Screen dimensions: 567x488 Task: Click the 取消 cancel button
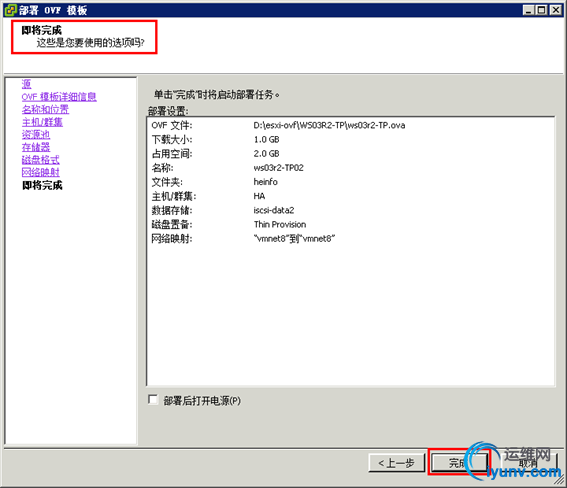pyautogui.click(x=528, y=463)
